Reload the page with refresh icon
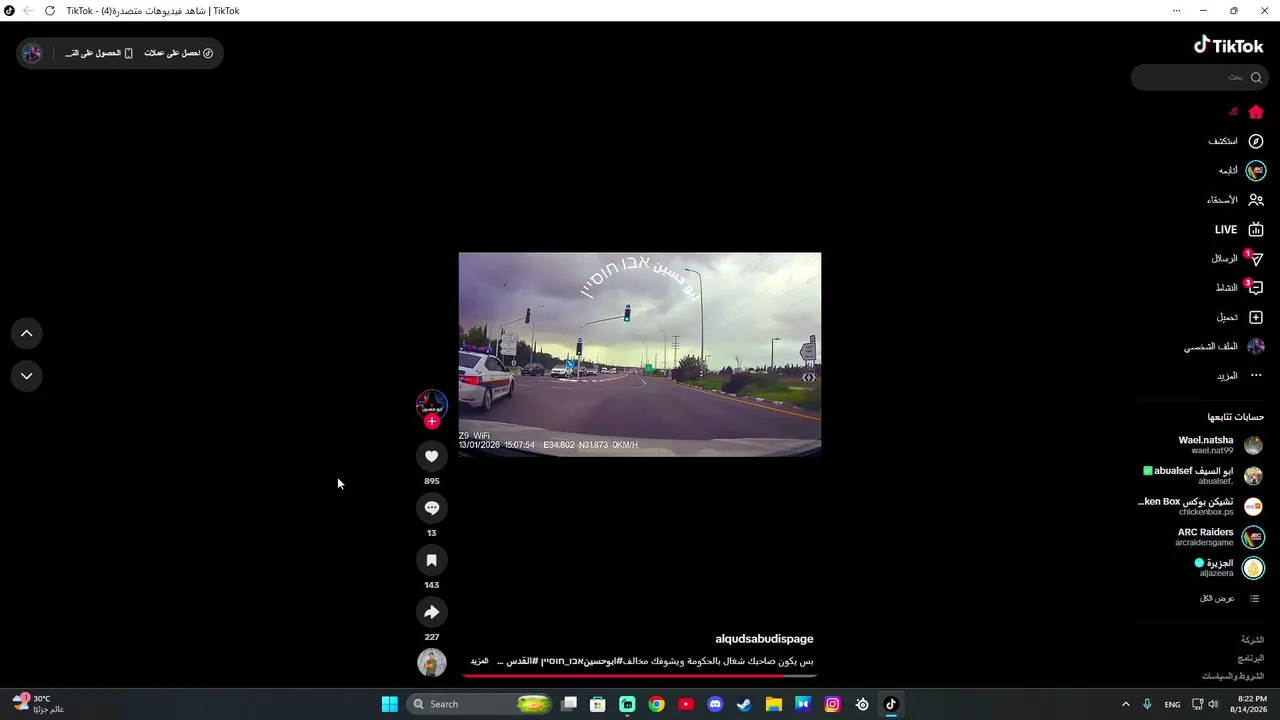 coord(50,11)
